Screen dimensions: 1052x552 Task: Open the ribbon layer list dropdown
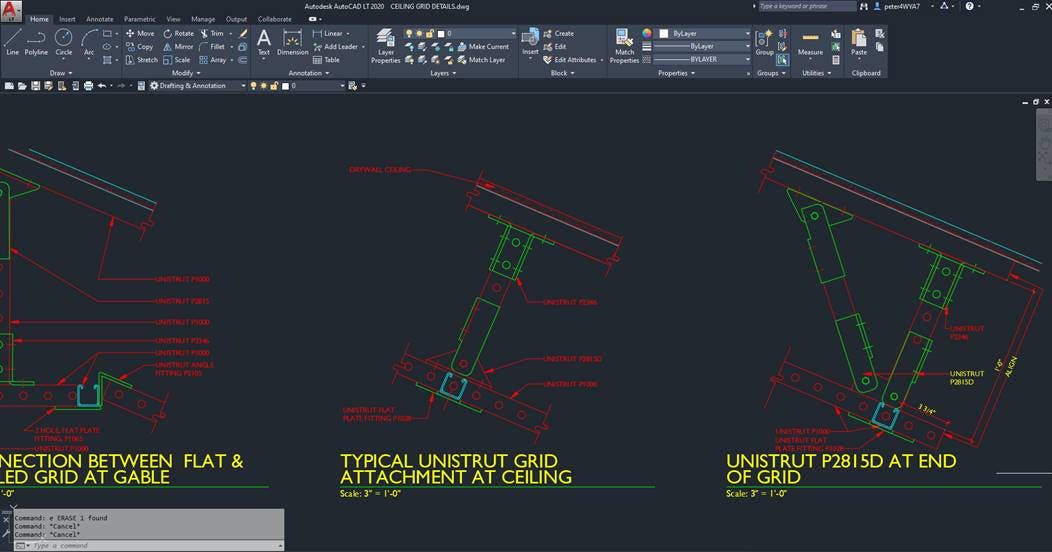(x=513, y=33)
